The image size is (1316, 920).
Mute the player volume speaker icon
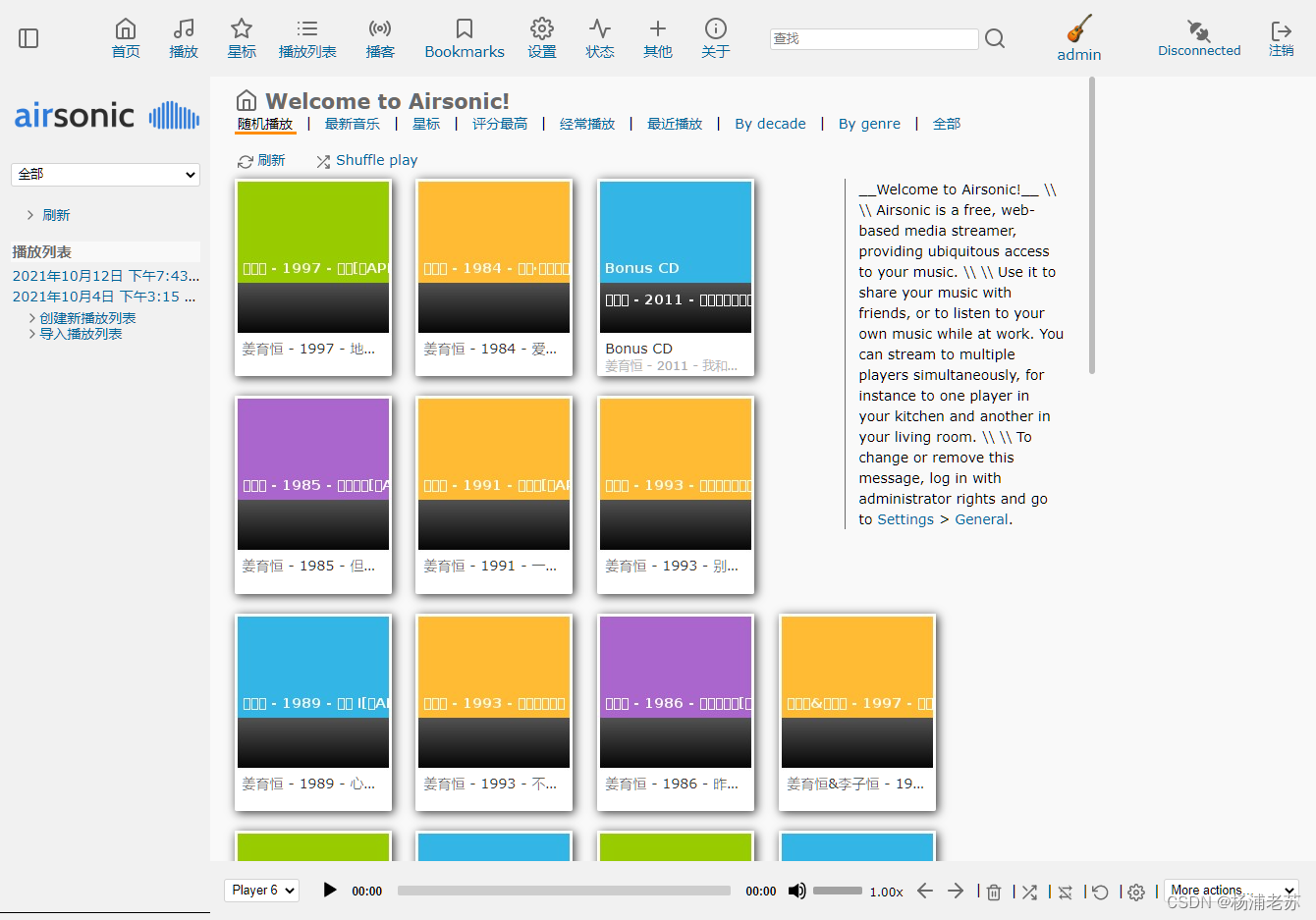797,891
